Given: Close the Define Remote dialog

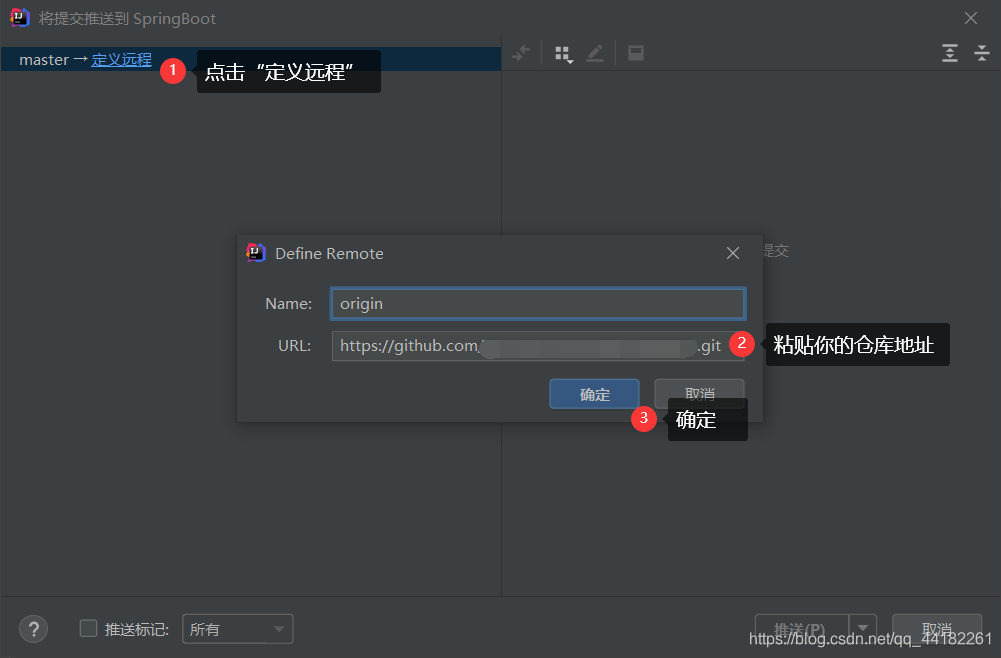Looking at the screenshot, I should coord(733,253).
